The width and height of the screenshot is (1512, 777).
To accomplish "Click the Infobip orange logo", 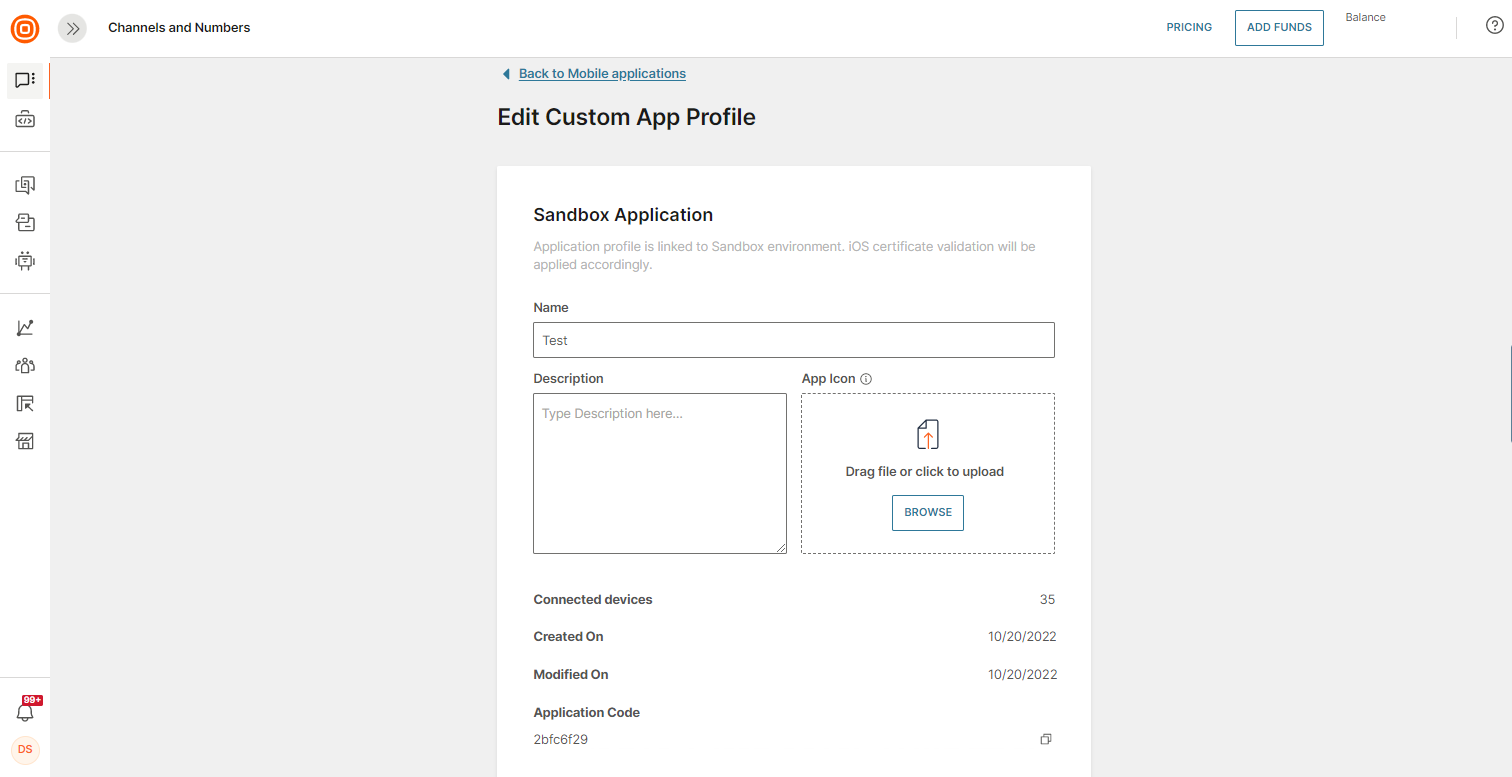I will (25, 28).
